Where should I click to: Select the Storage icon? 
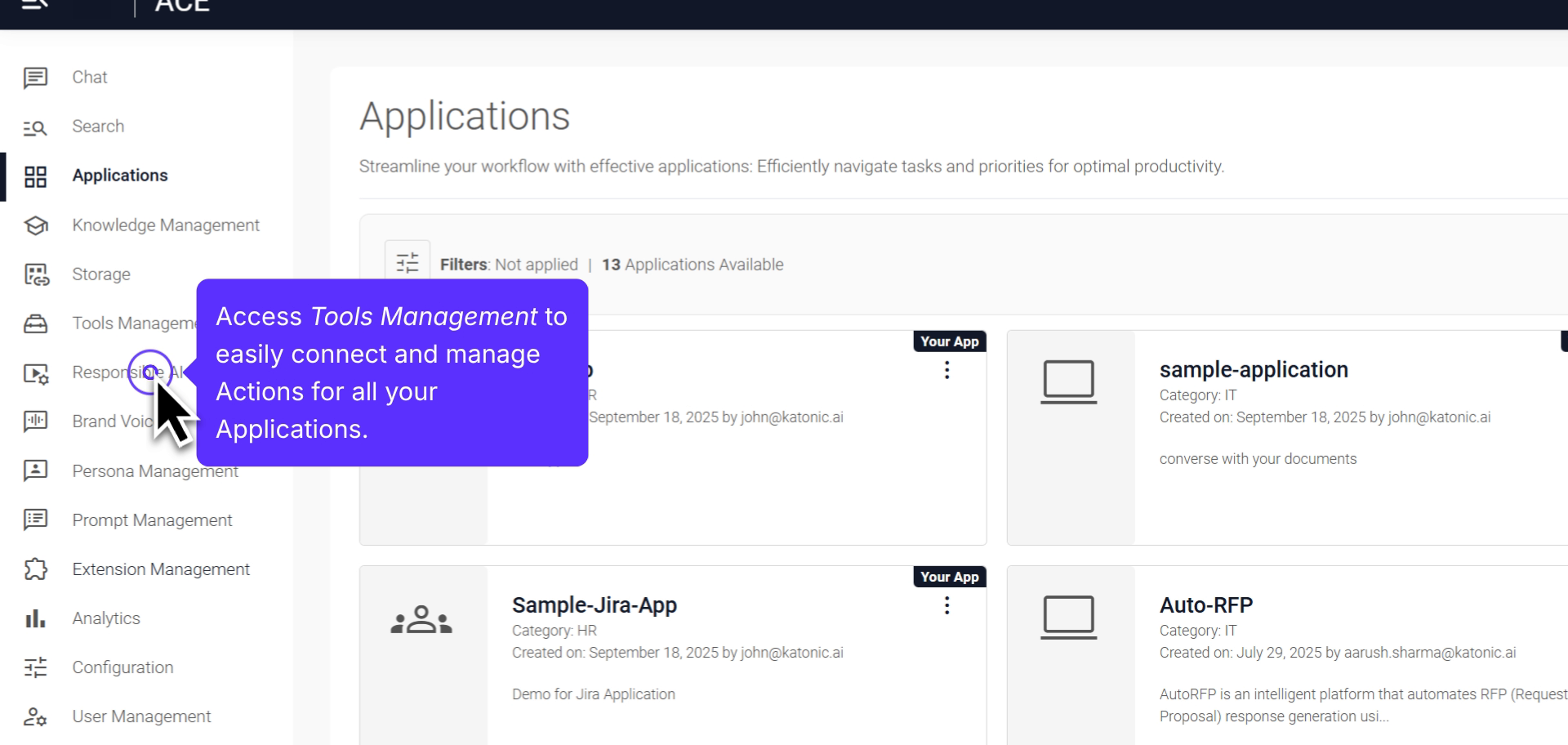pyautogui.click(x=36, y=274)
